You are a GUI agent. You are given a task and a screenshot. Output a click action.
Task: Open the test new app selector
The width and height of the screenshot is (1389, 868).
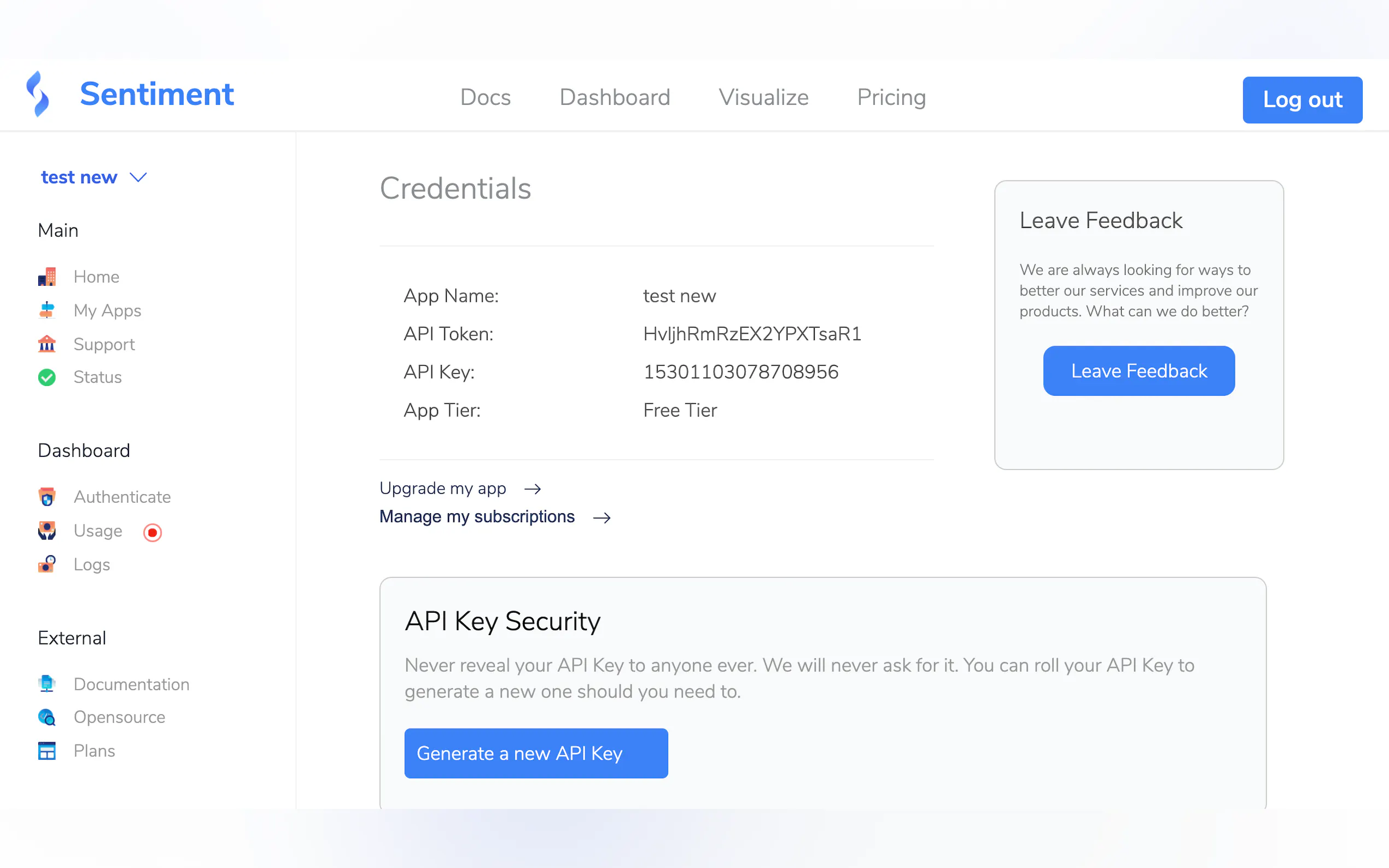click(x=79, y=178)
